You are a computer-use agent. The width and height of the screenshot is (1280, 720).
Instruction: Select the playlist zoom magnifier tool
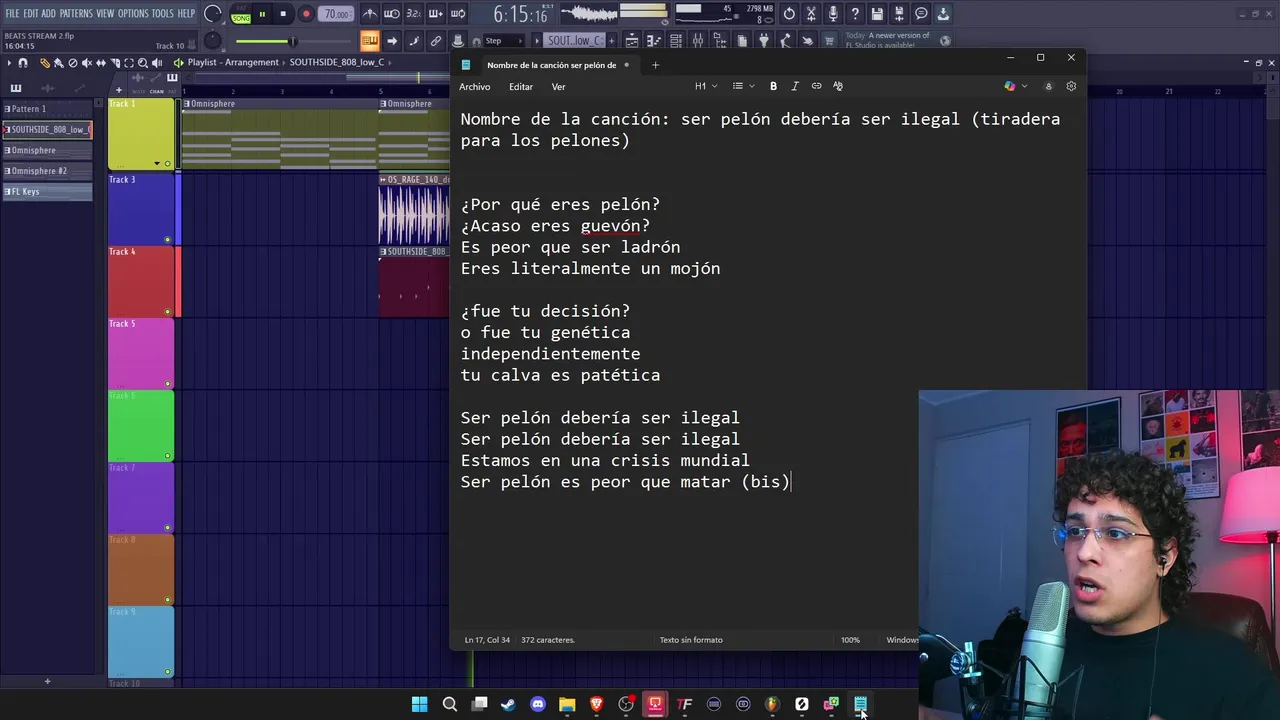tap(143, 63)
